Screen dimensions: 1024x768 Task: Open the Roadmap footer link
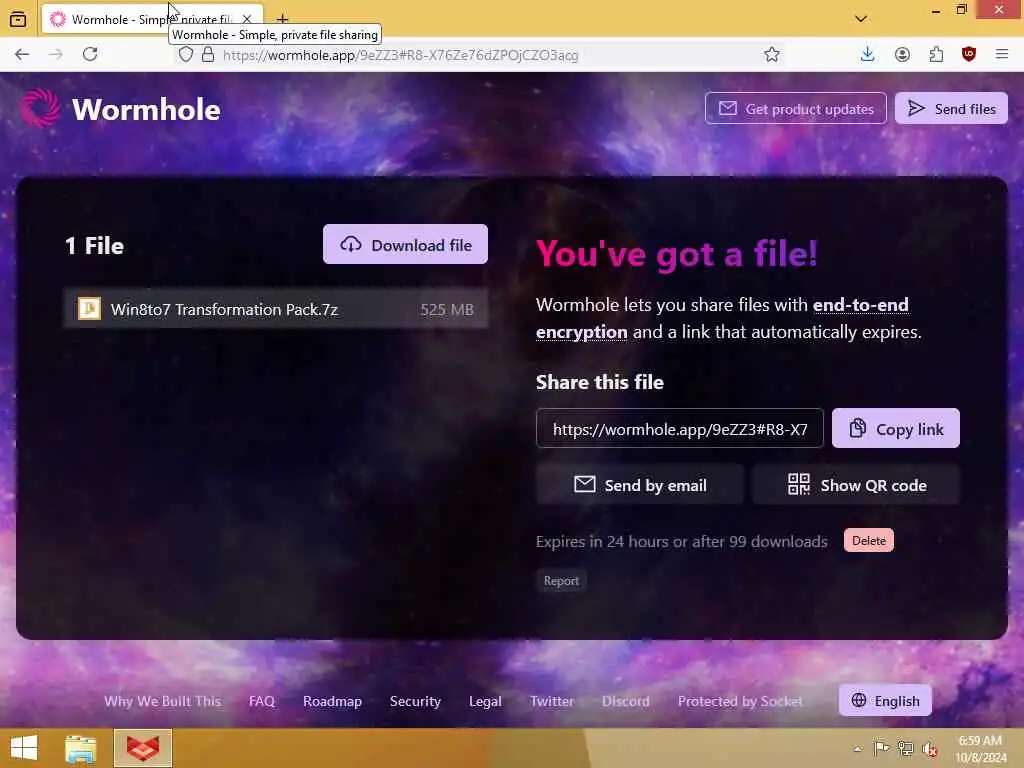click(x=332, y=701)
